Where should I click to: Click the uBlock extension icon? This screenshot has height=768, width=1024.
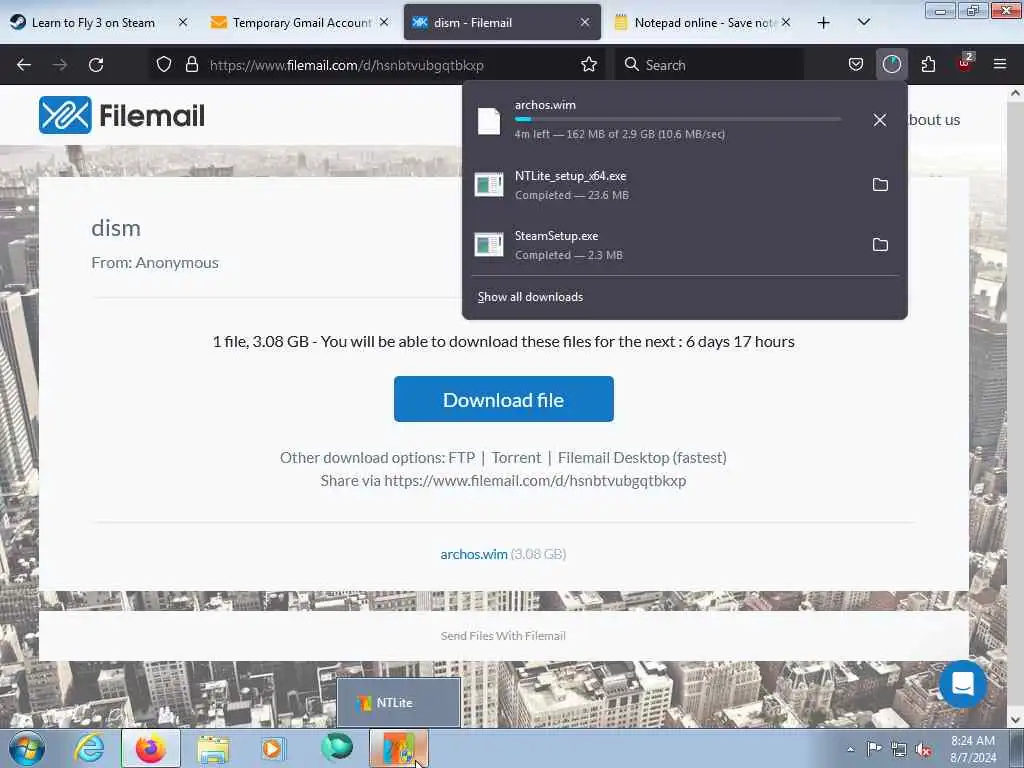[x=965, y=63]
